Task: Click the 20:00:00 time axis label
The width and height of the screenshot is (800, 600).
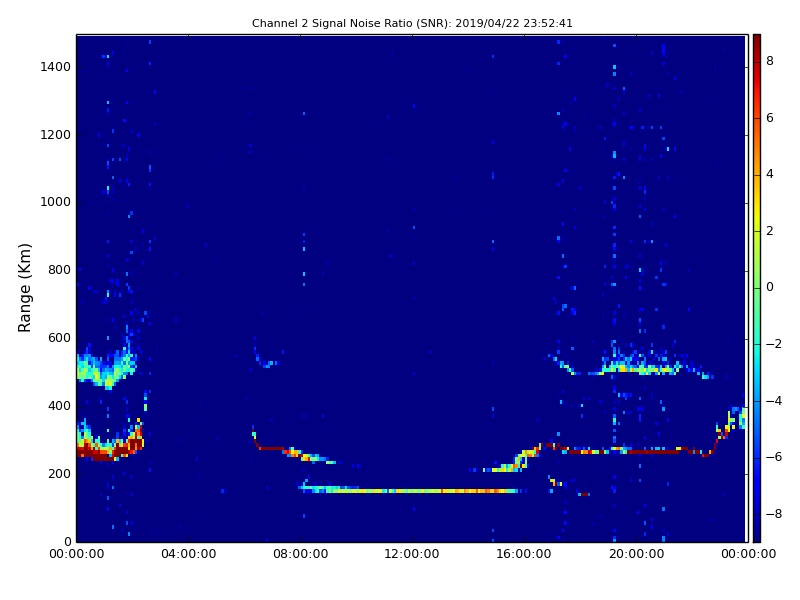Action: pos(636,554)
